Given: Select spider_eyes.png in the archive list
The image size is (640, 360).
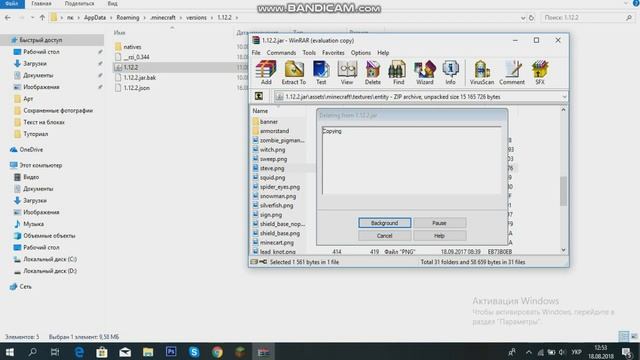Looking at the screenshot, I should [x=280, y=187].
